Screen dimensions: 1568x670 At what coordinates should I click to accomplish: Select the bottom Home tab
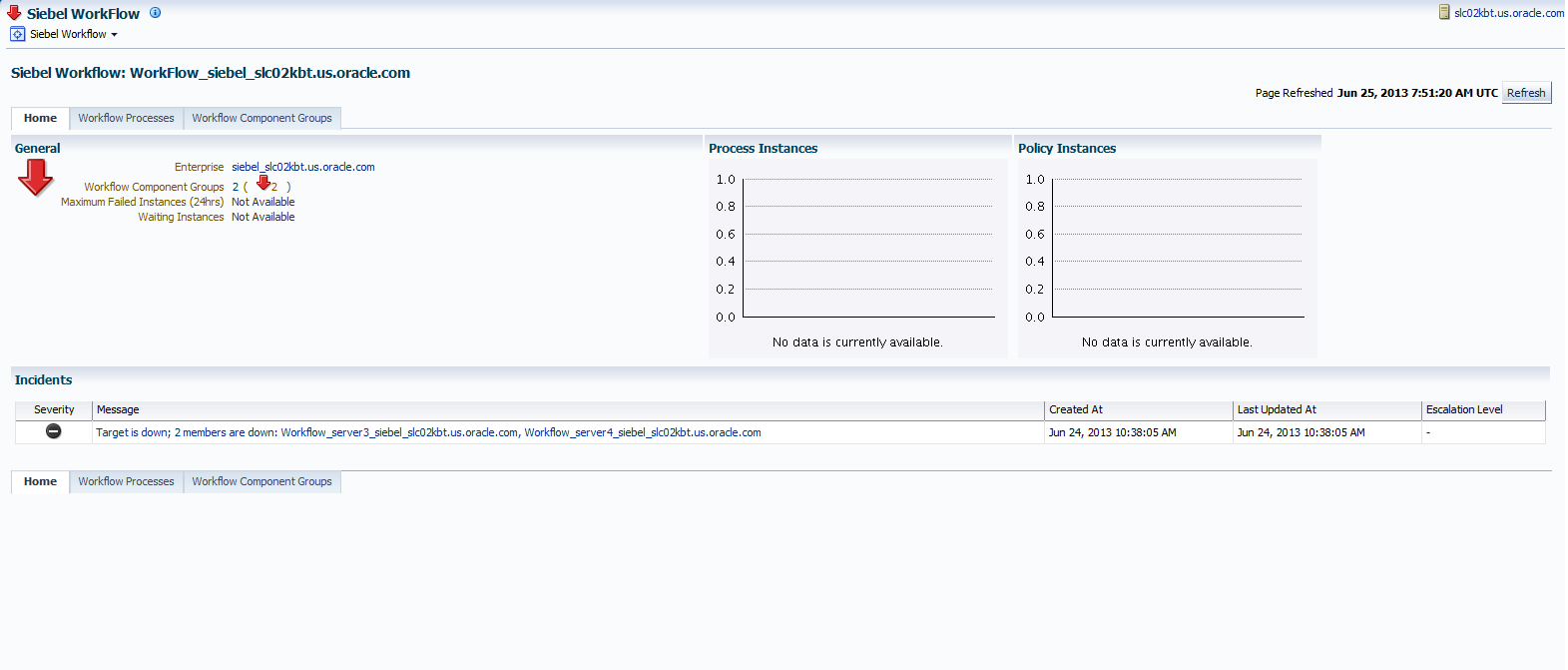tap(40, 481)
